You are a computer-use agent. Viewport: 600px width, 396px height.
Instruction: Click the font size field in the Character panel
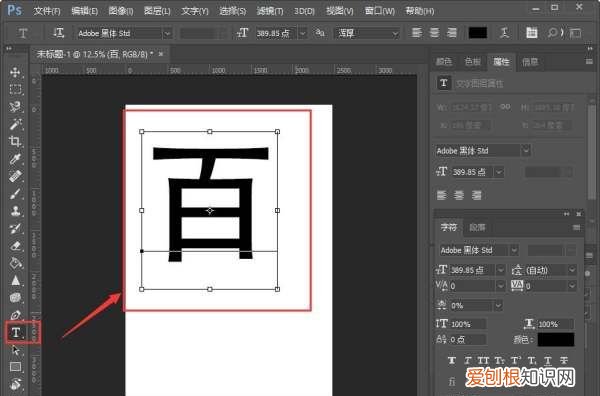(472, 270)
